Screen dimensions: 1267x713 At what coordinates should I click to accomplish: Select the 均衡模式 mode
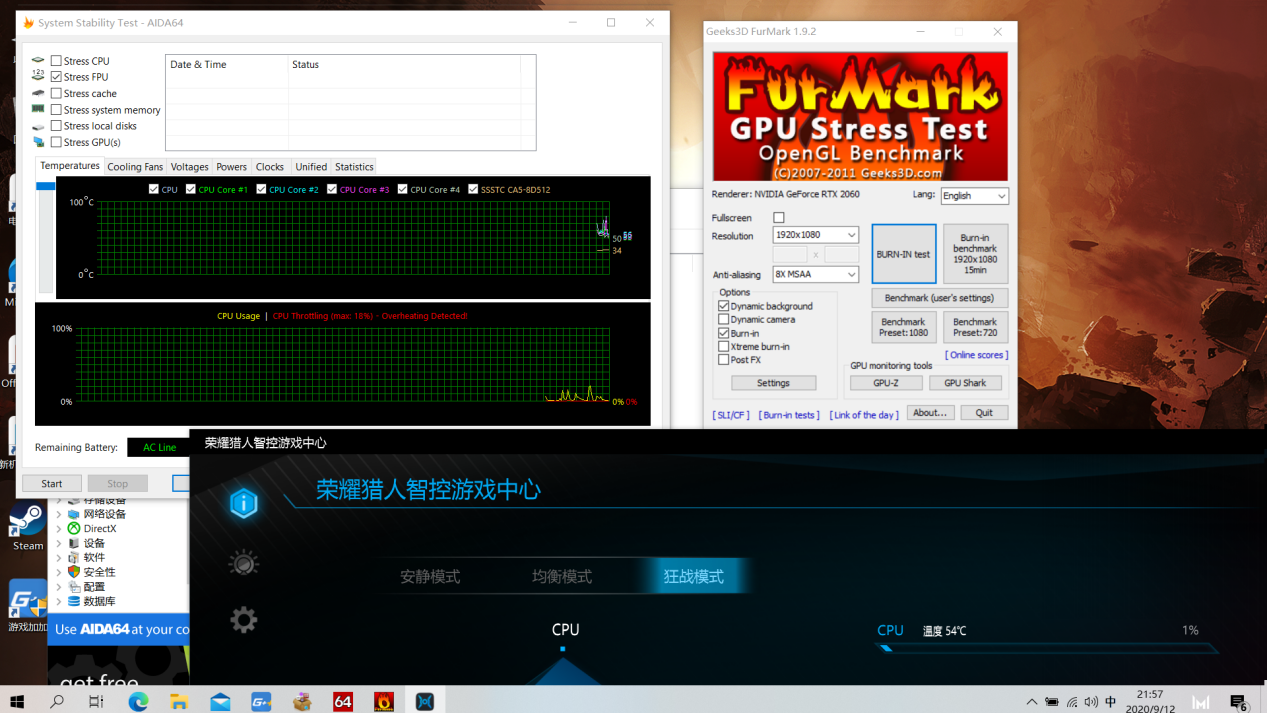pyautogui.click(x=562, y=577)
